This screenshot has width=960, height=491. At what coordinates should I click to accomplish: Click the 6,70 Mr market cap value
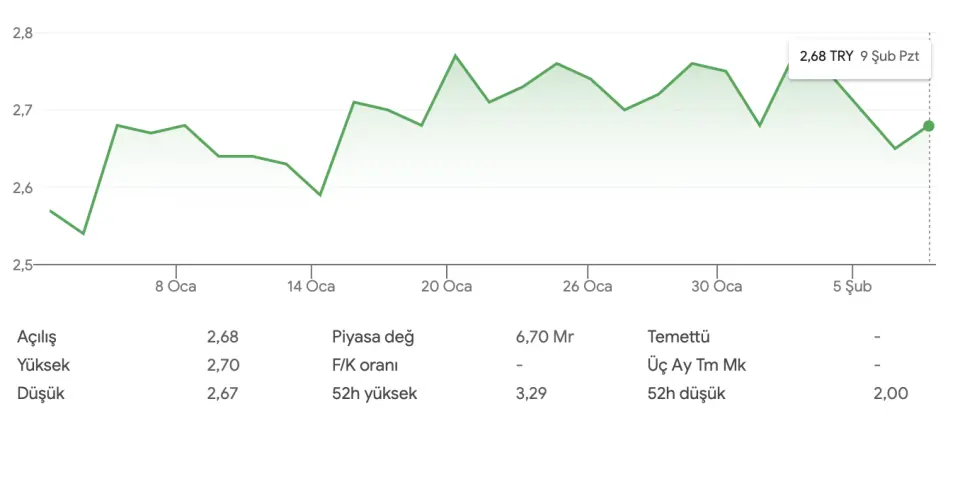545,337
